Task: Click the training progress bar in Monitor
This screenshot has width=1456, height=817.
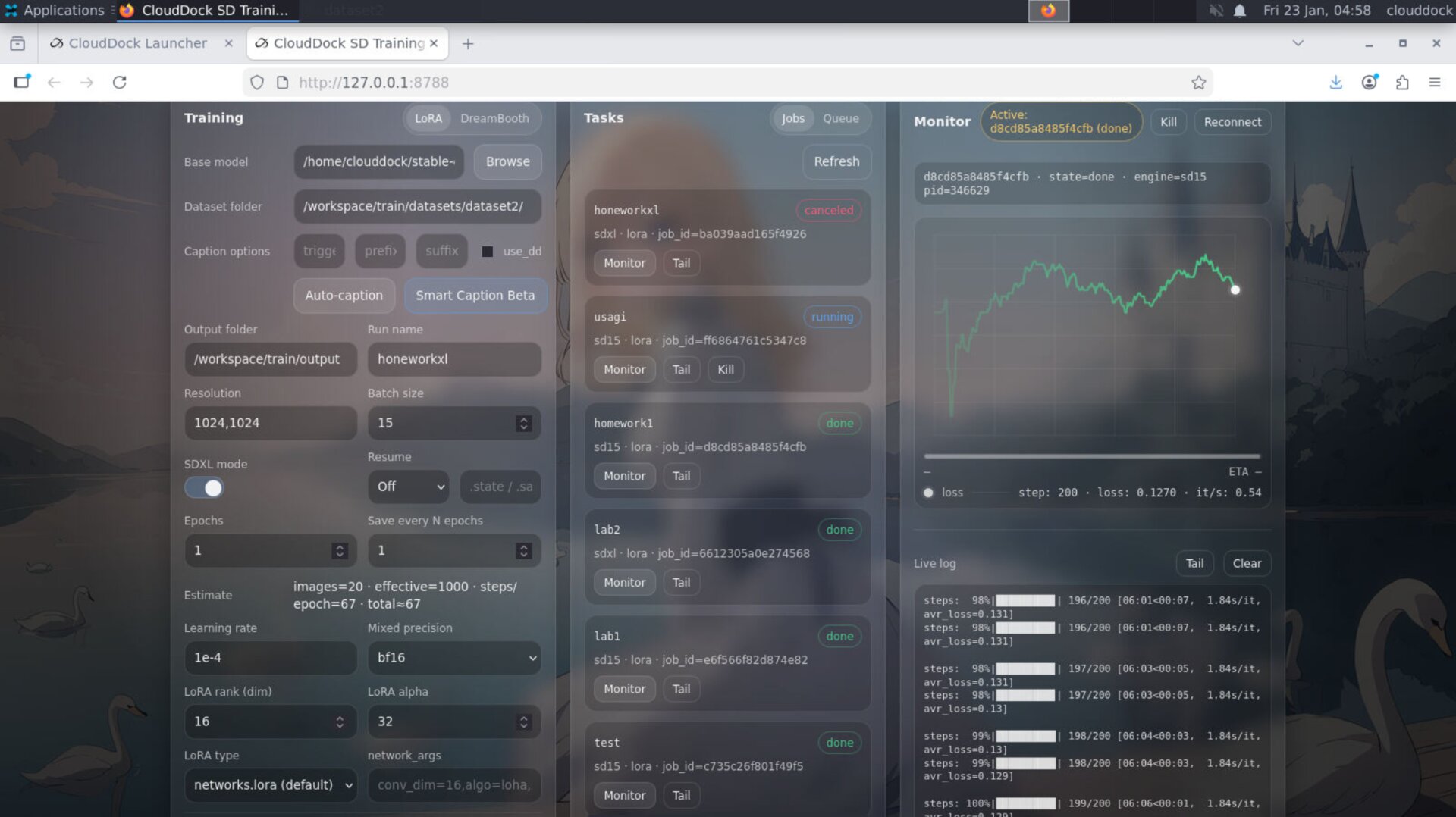Action: (1091, 456)
